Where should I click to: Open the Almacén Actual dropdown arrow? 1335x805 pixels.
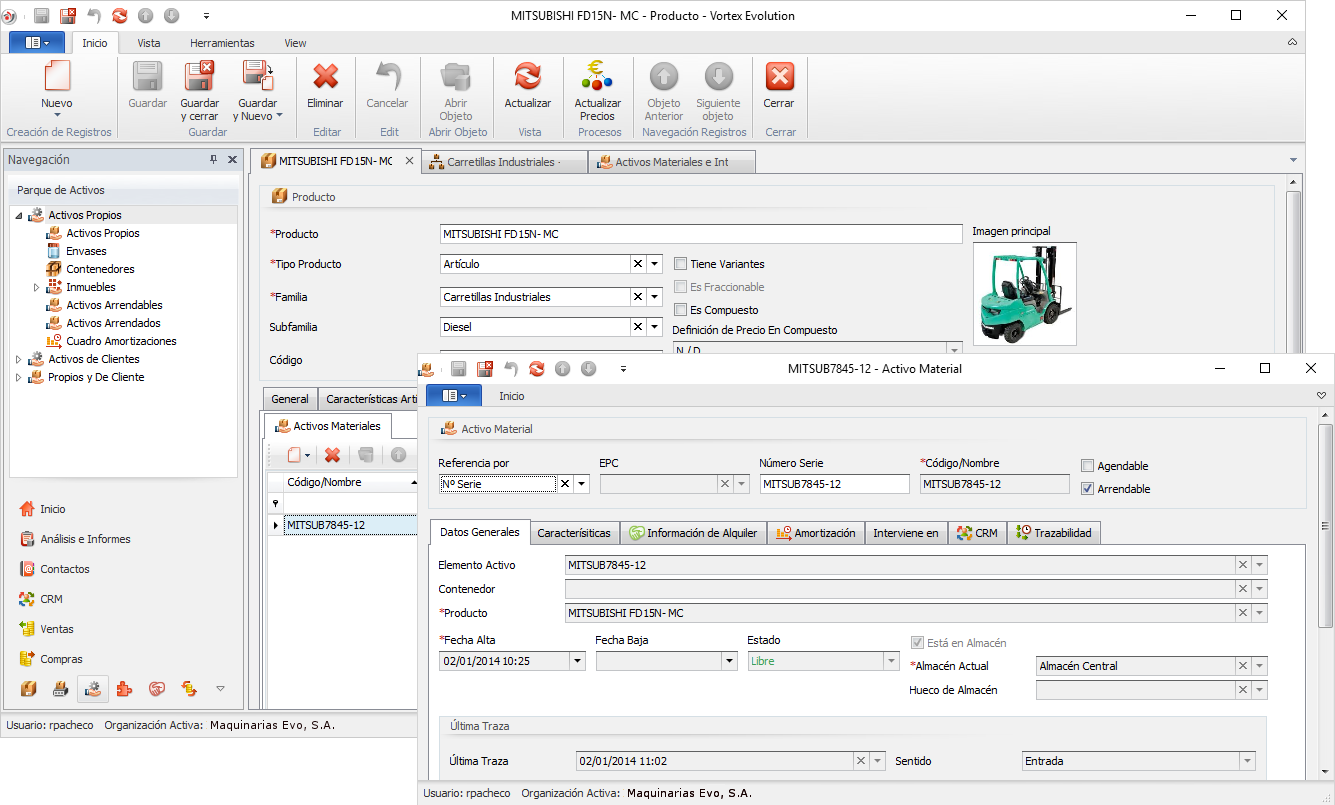point(1260,666)
